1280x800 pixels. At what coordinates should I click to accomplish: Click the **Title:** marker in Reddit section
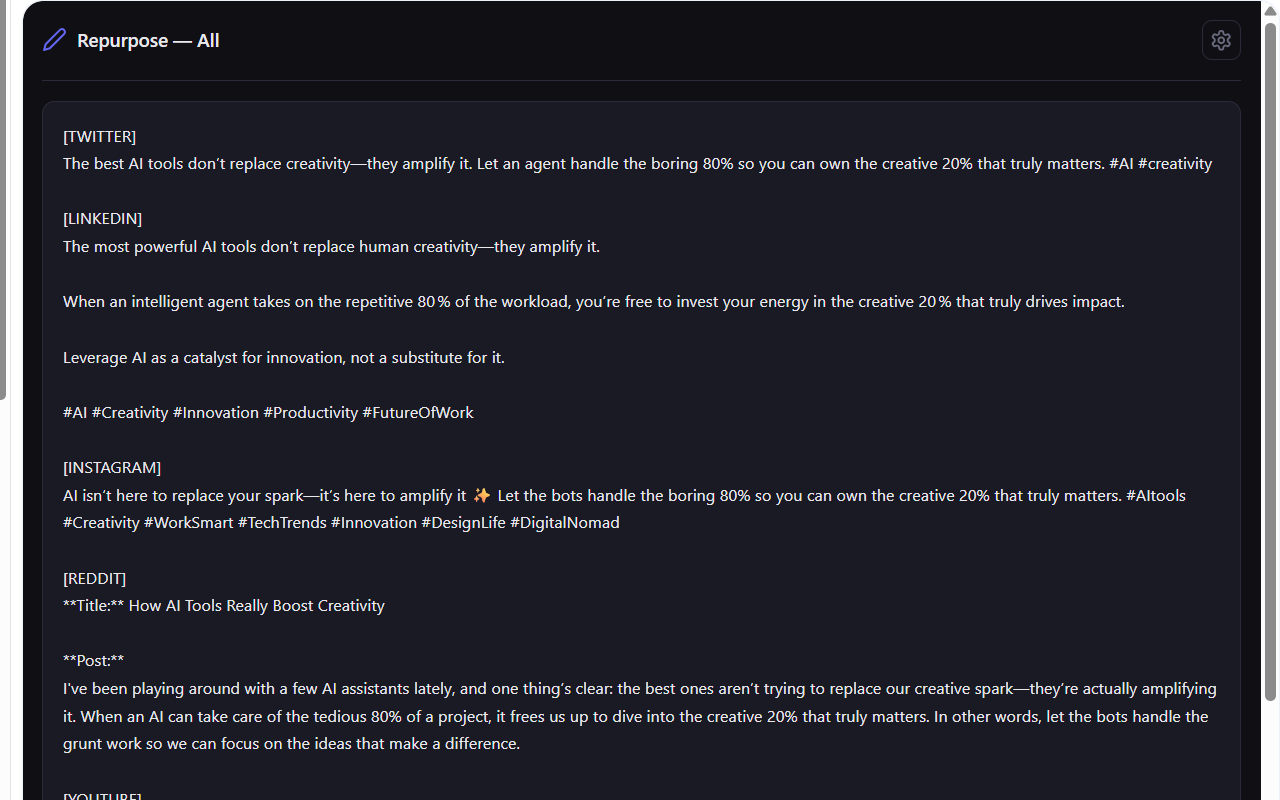point(93,605)
